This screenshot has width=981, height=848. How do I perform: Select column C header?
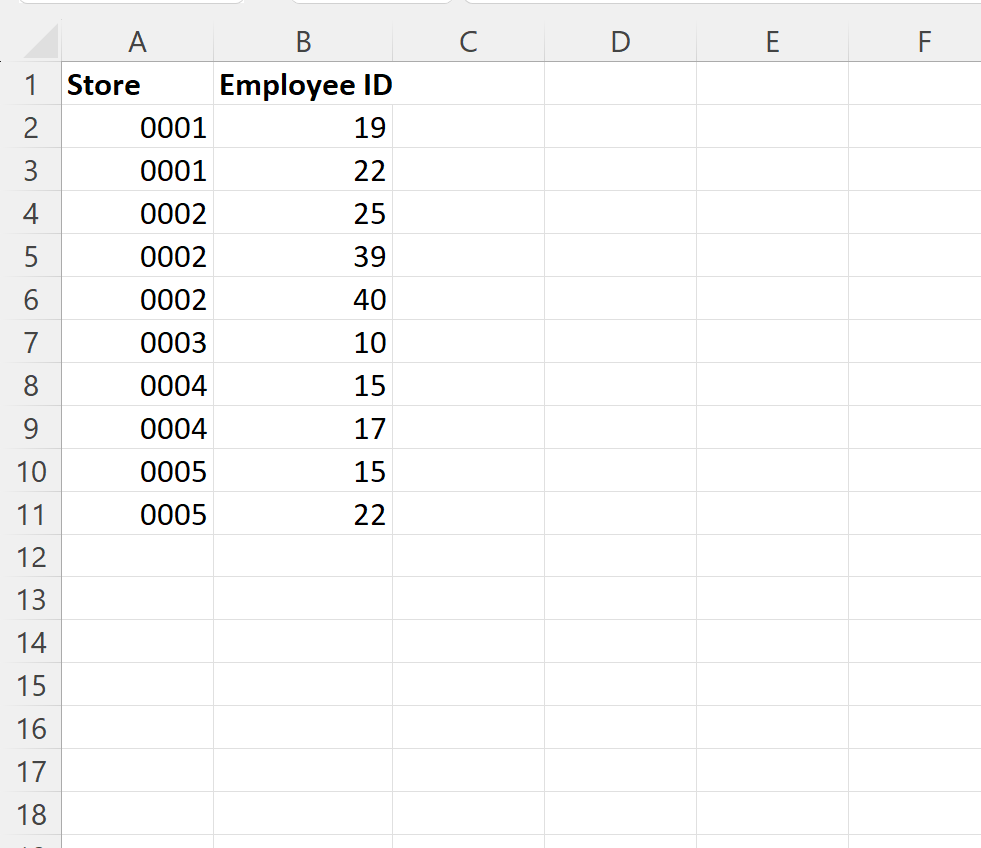point(467,42)
